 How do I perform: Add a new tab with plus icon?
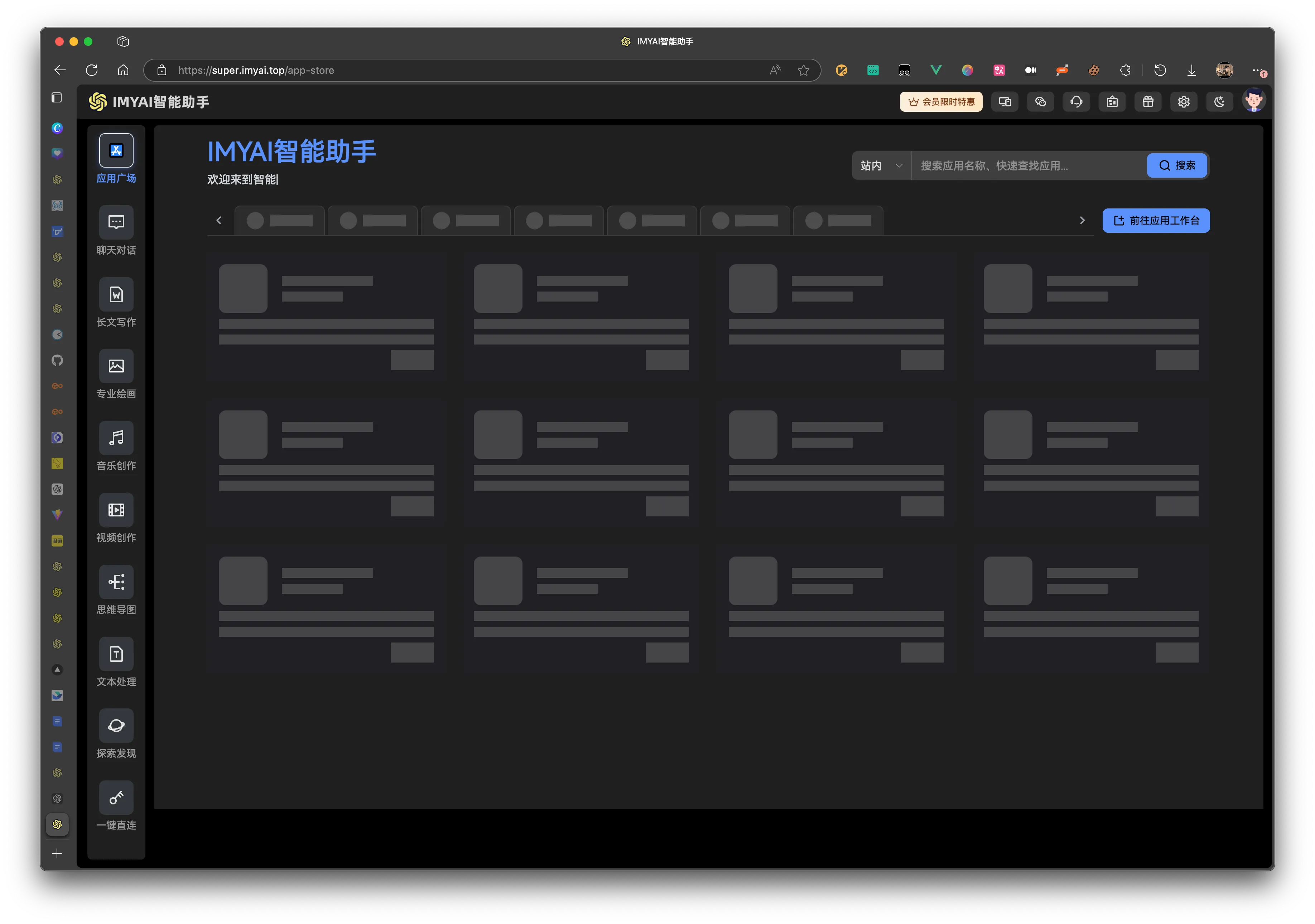click(x=57, y=853)
